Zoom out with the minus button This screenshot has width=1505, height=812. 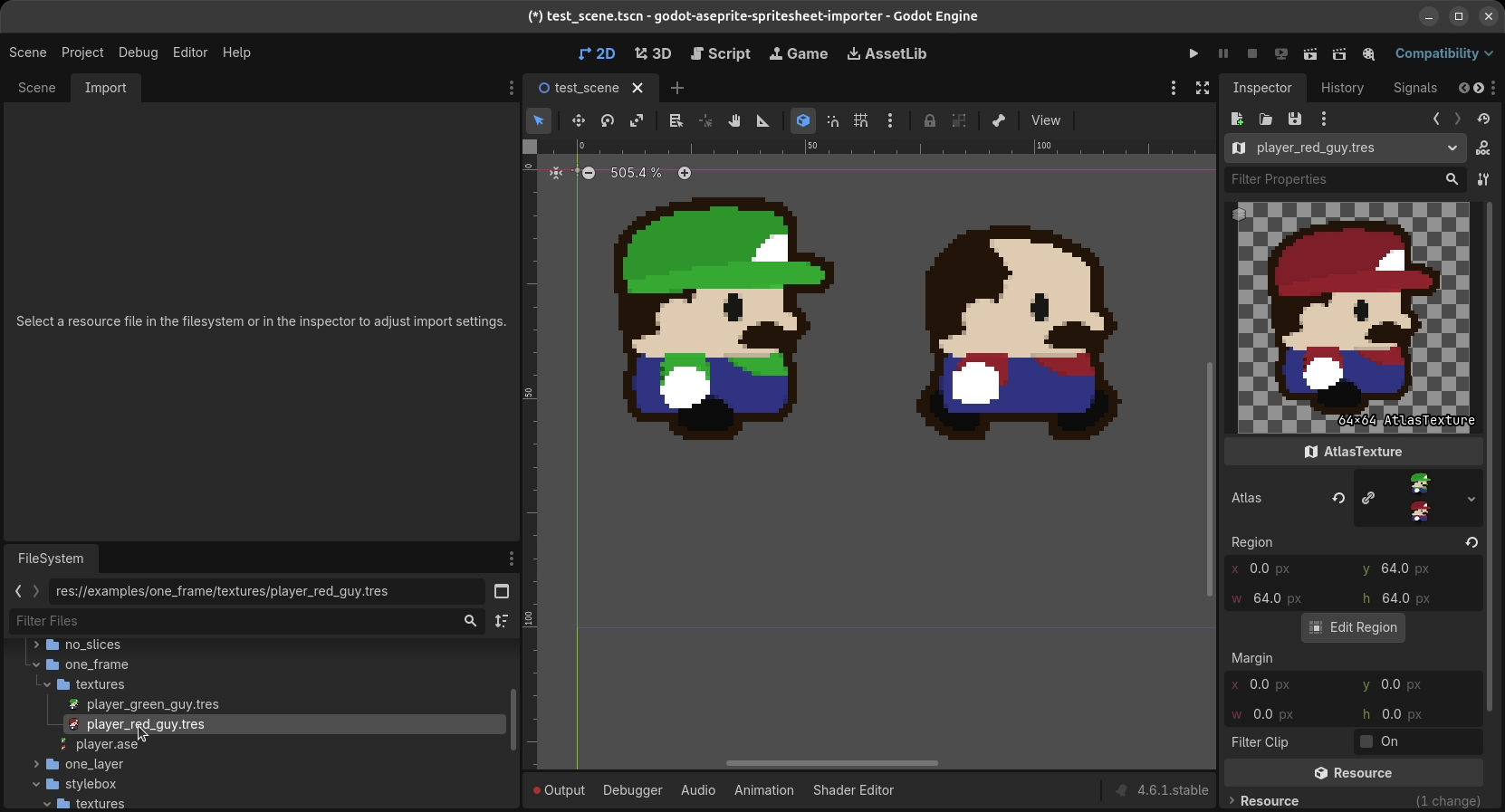[589, 173]
